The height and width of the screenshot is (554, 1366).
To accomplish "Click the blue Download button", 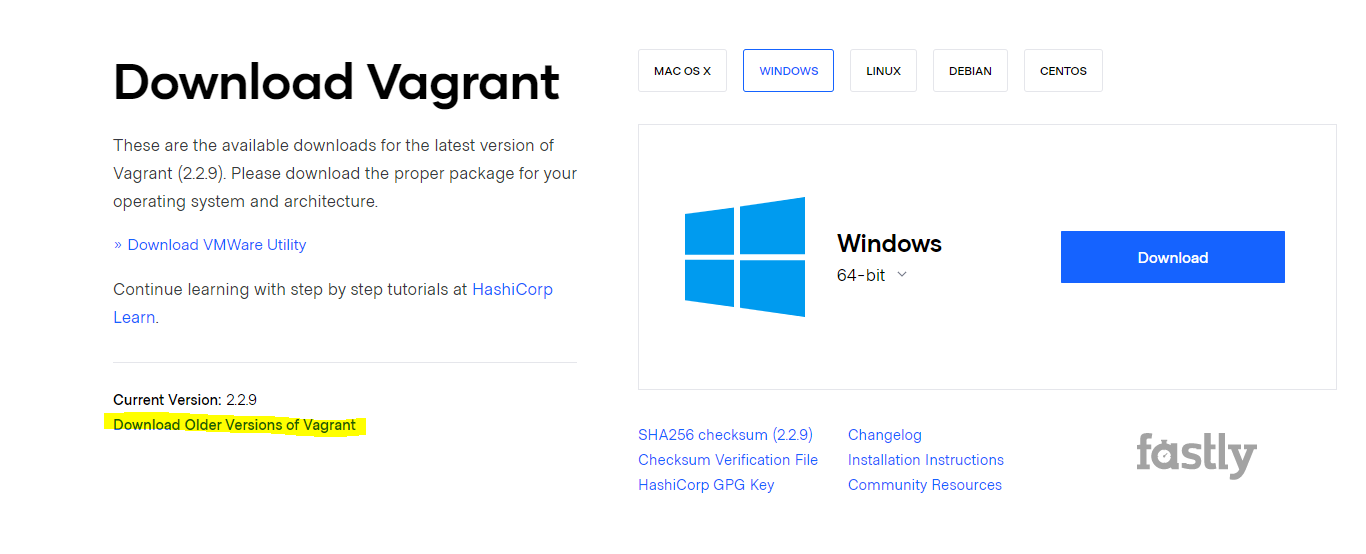I will pyautogui.click(x=1173, y=257).
